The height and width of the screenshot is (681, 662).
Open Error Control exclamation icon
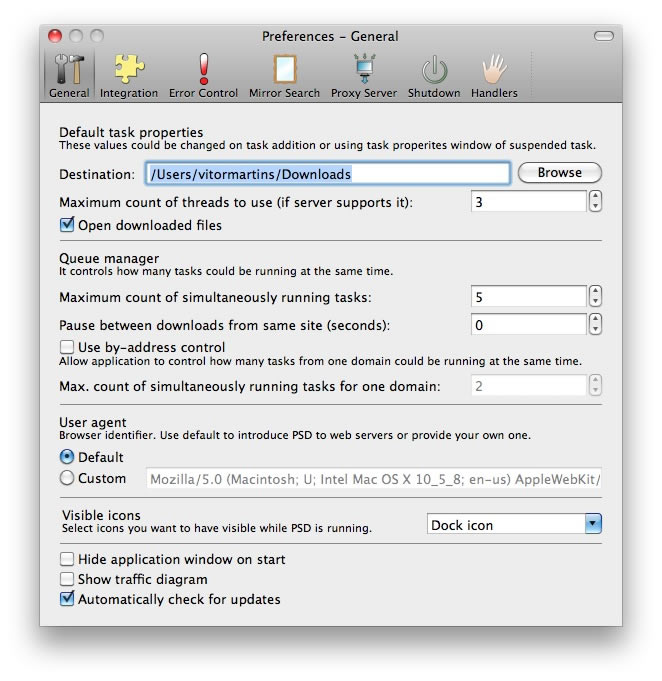(203, 71)
